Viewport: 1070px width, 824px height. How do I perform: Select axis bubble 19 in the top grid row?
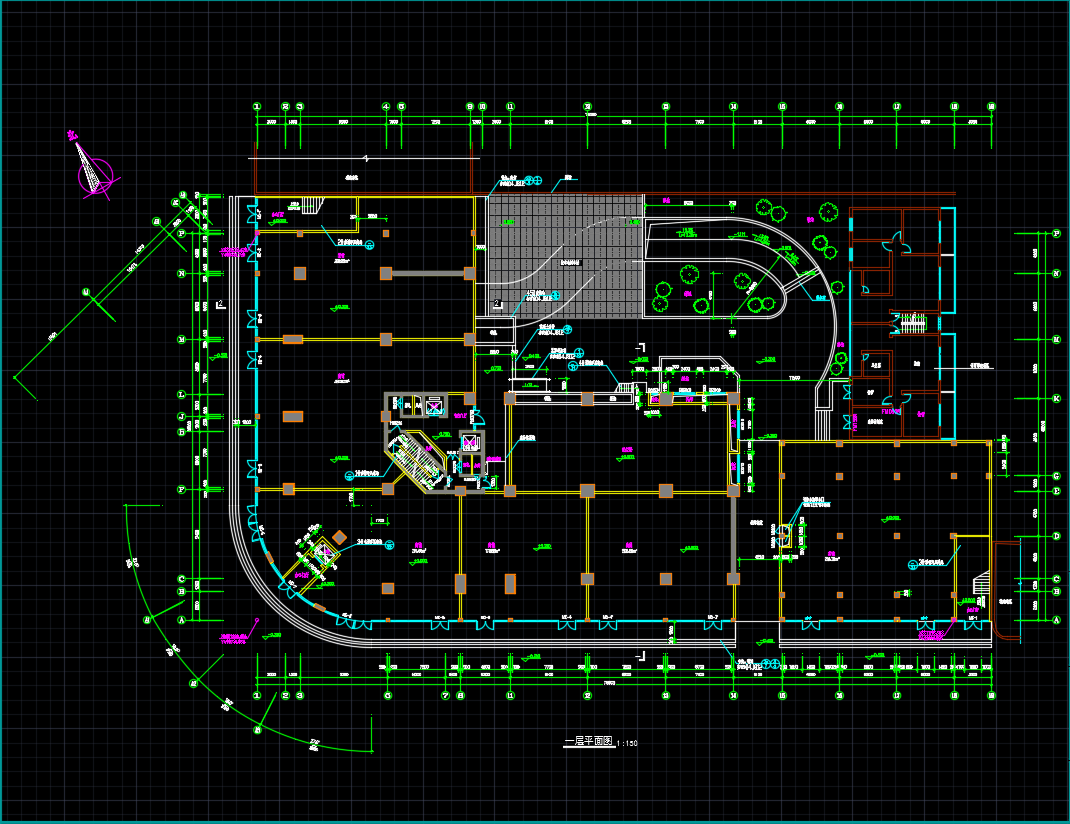[991, 106]
